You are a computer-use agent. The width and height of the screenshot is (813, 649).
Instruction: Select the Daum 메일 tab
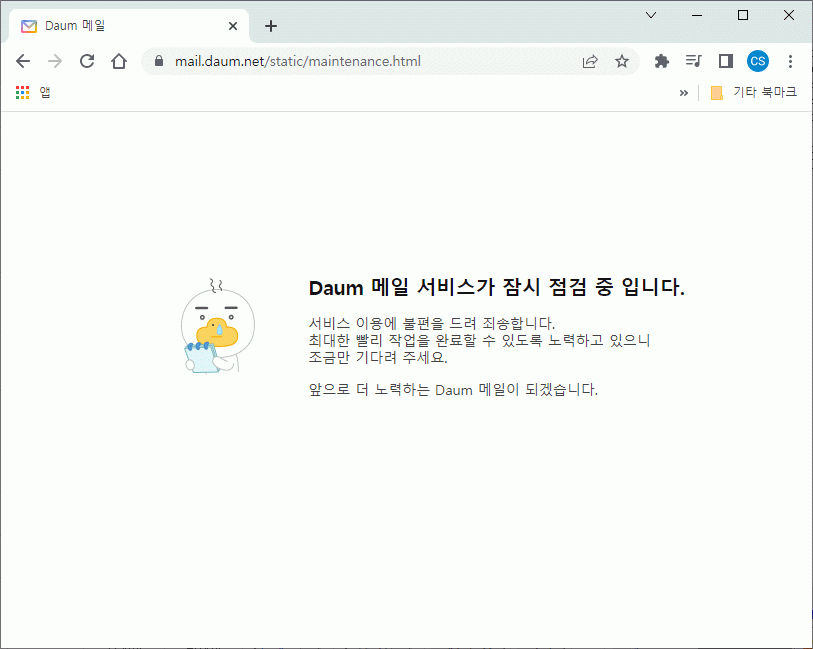click(x=129, y=26)
